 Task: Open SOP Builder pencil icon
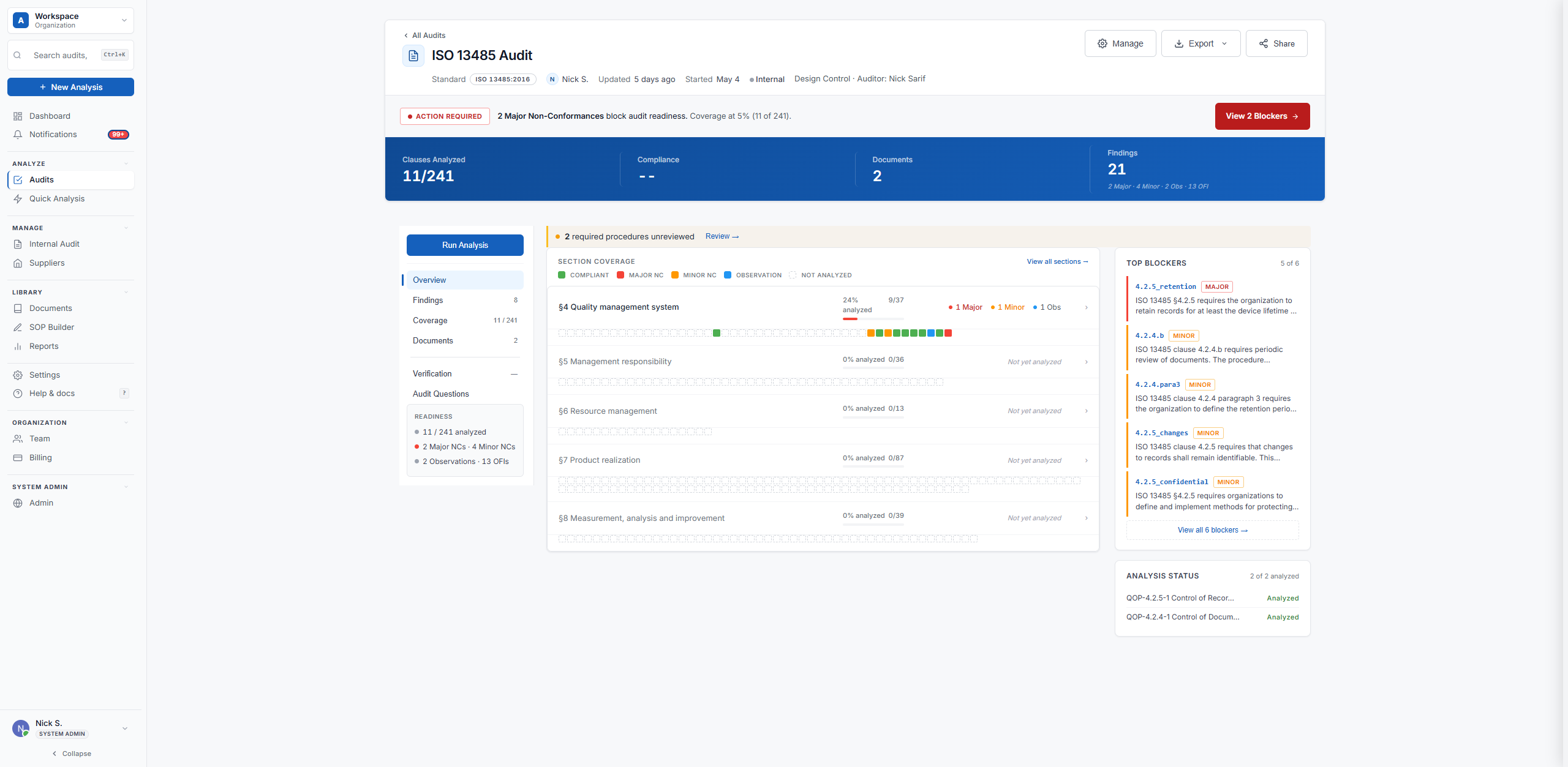[x=18, y=327]
